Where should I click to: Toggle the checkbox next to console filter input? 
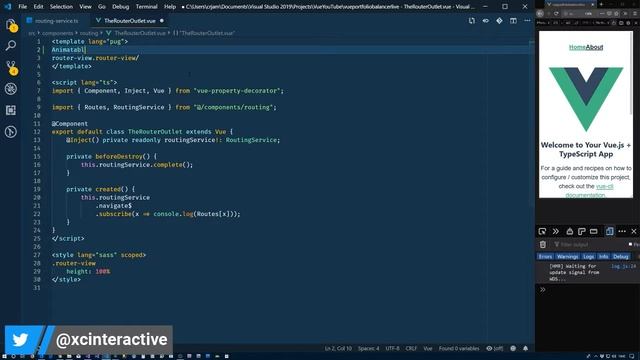pos(630,244)
